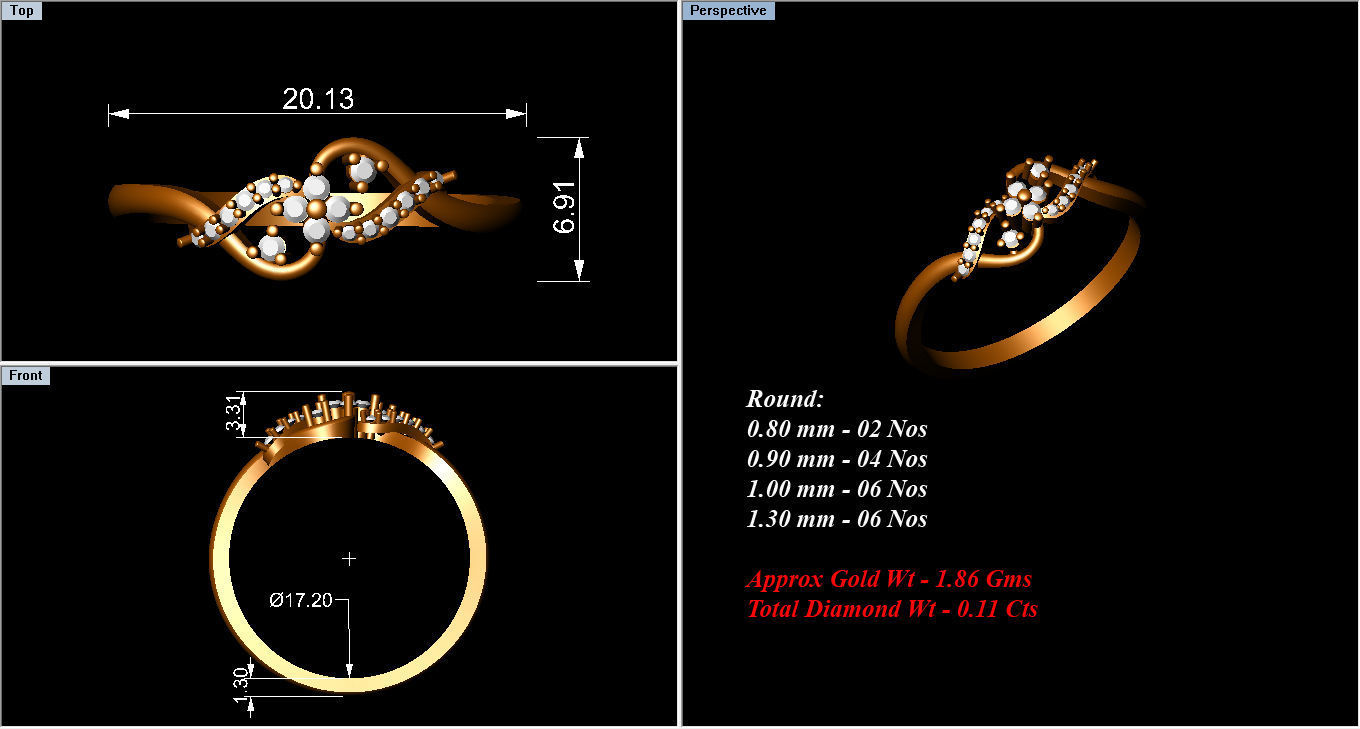Screen dimensions: 1360x729
Task: Select the Perspective viewport label
Action: pos(728,11)
